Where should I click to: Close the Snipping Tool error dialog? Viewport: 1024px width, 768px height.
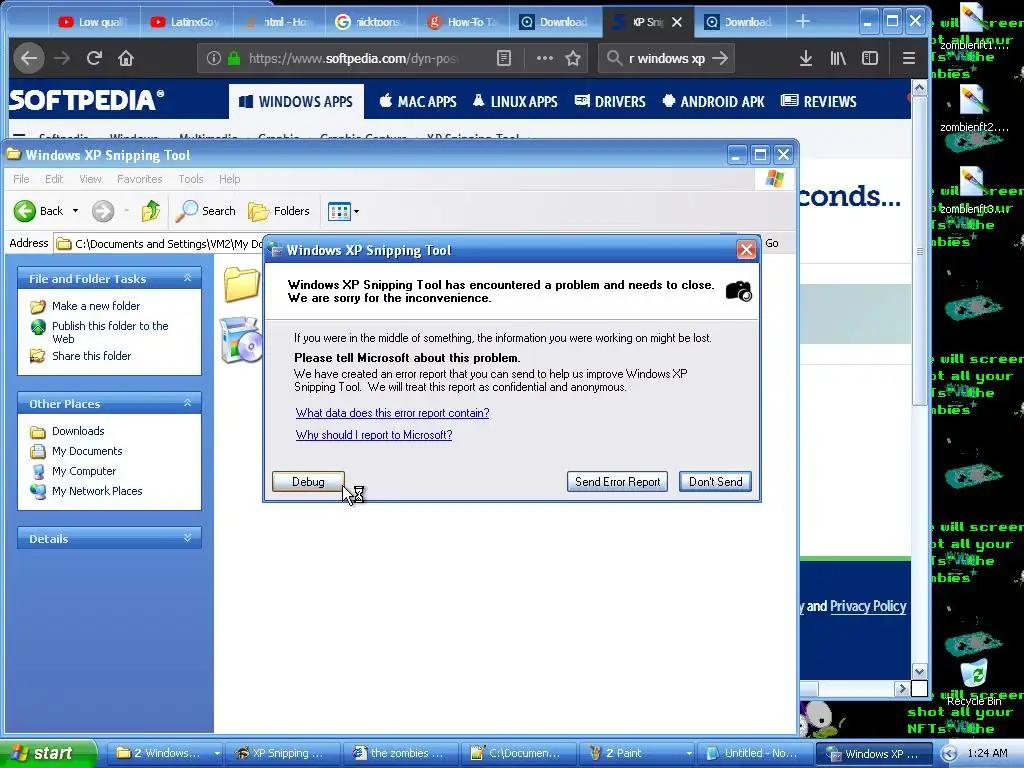point(746,249)
